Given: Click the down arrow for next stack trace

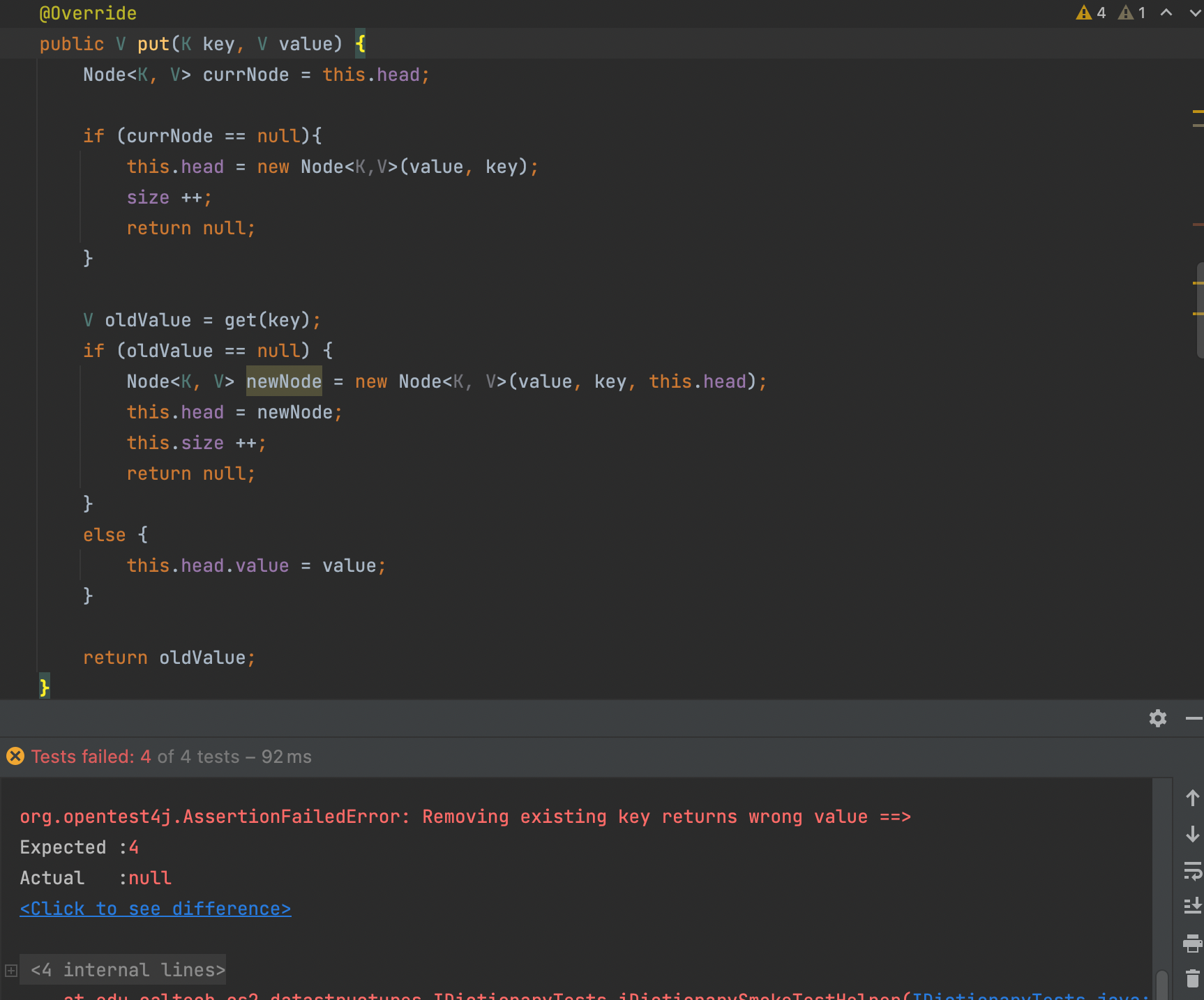Looking at the screenshot, I should pyautogui.click(x=1192, y=834).
